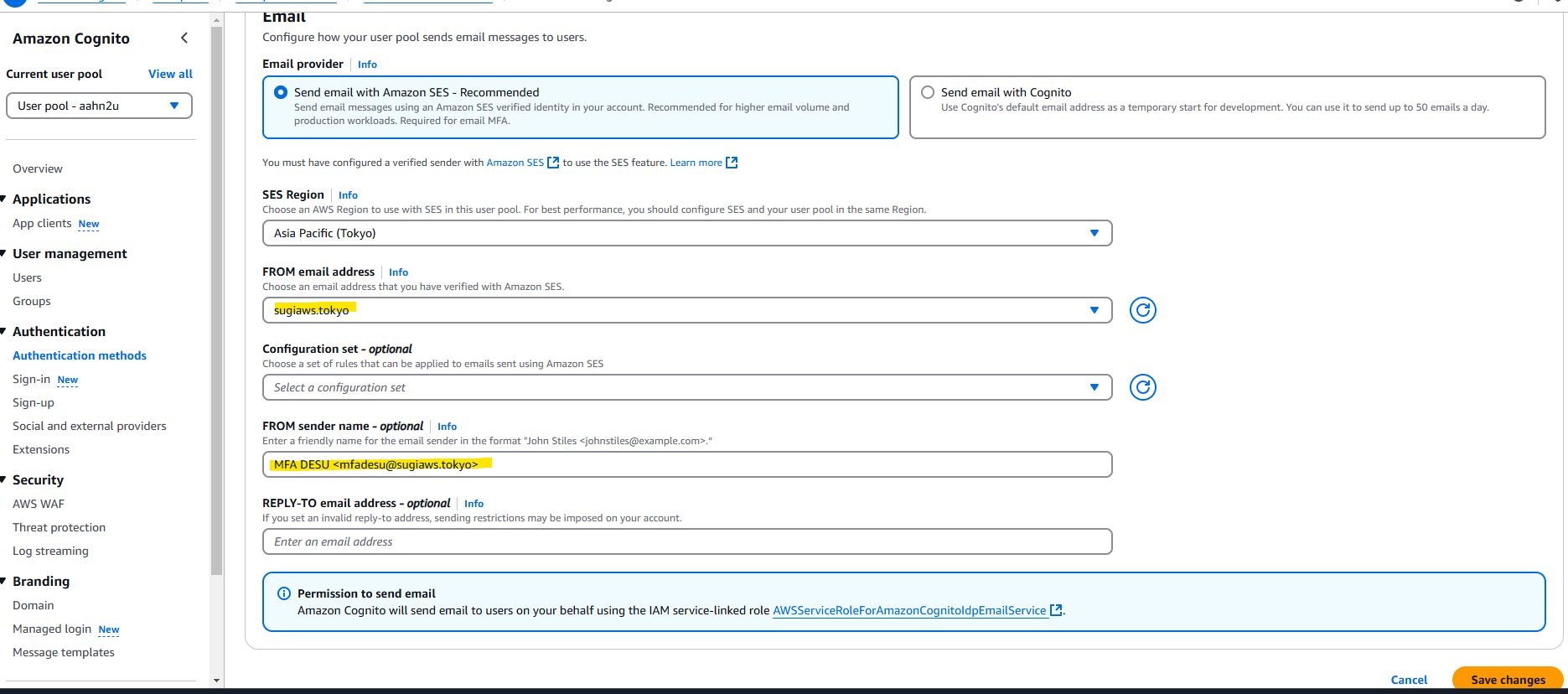Open Info for FROM email address
This screenshot has height=694, width=1568.
398,272
